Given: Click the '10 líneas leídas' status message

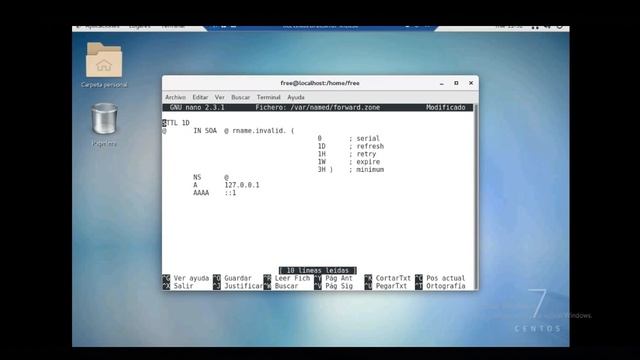Looking at the screenshot, I should tap(318, 270).
